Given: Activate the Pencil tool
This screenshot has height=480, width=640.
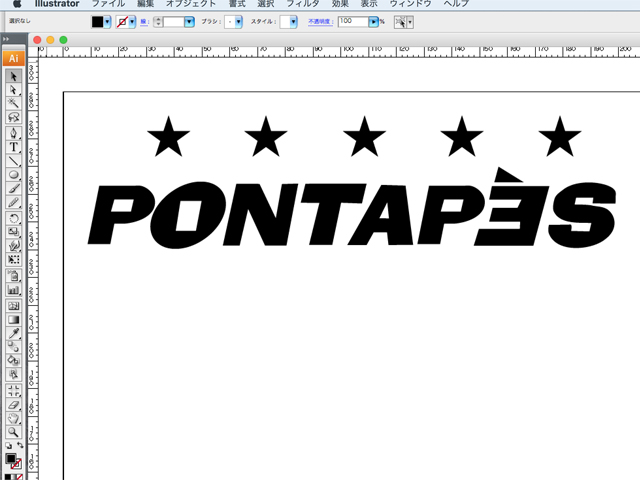Looking at the screenshot, I should (13, 202).
